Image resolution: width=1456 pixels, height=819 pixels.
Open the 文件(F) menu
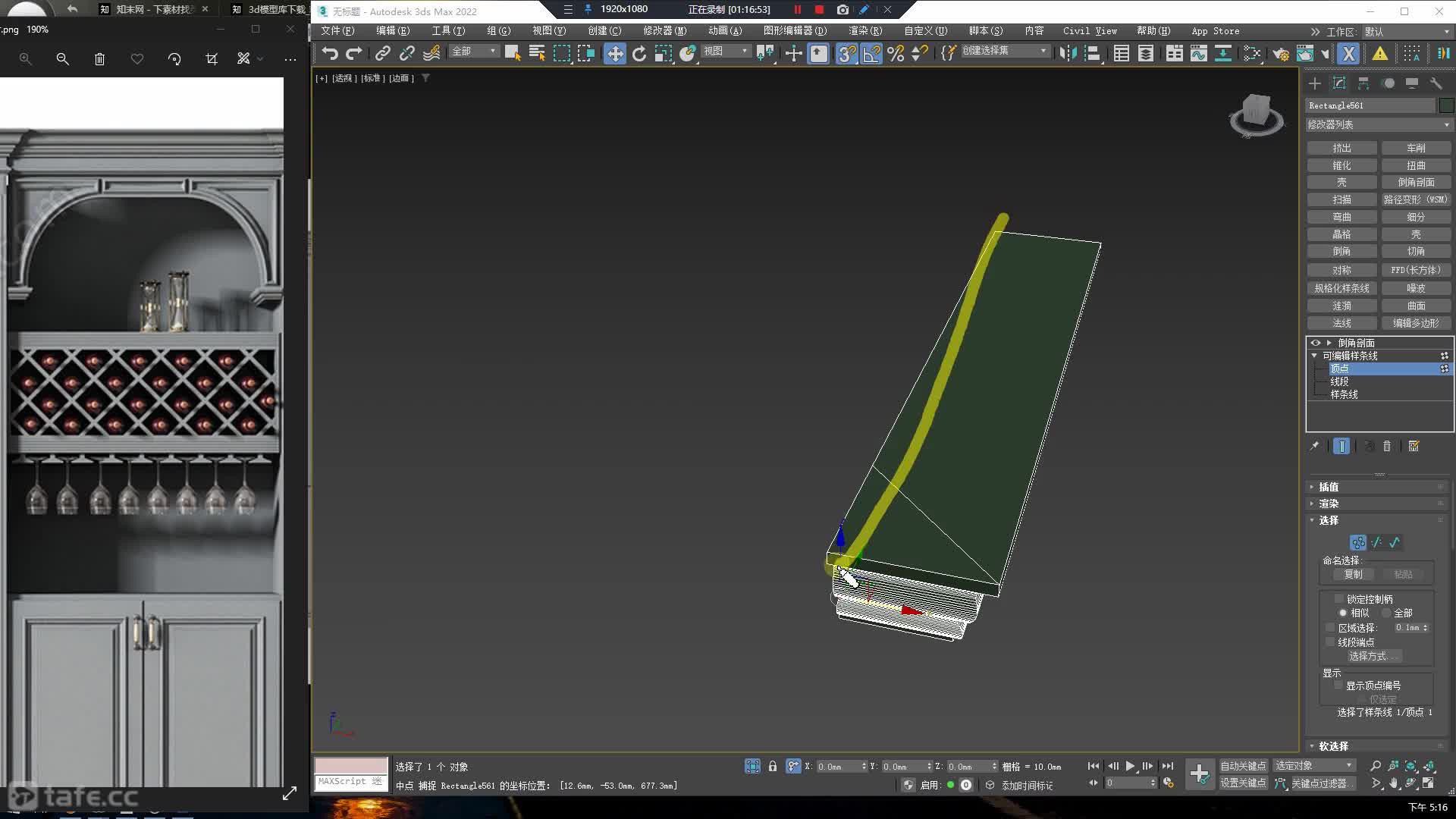pyautogui.click(x=337, y=31)
